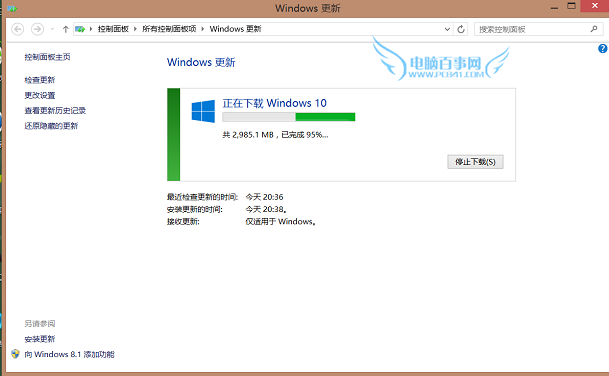Click the Windows 更新 page heading
Viewport: 609px width, 376px height.
tap(201, 62)
